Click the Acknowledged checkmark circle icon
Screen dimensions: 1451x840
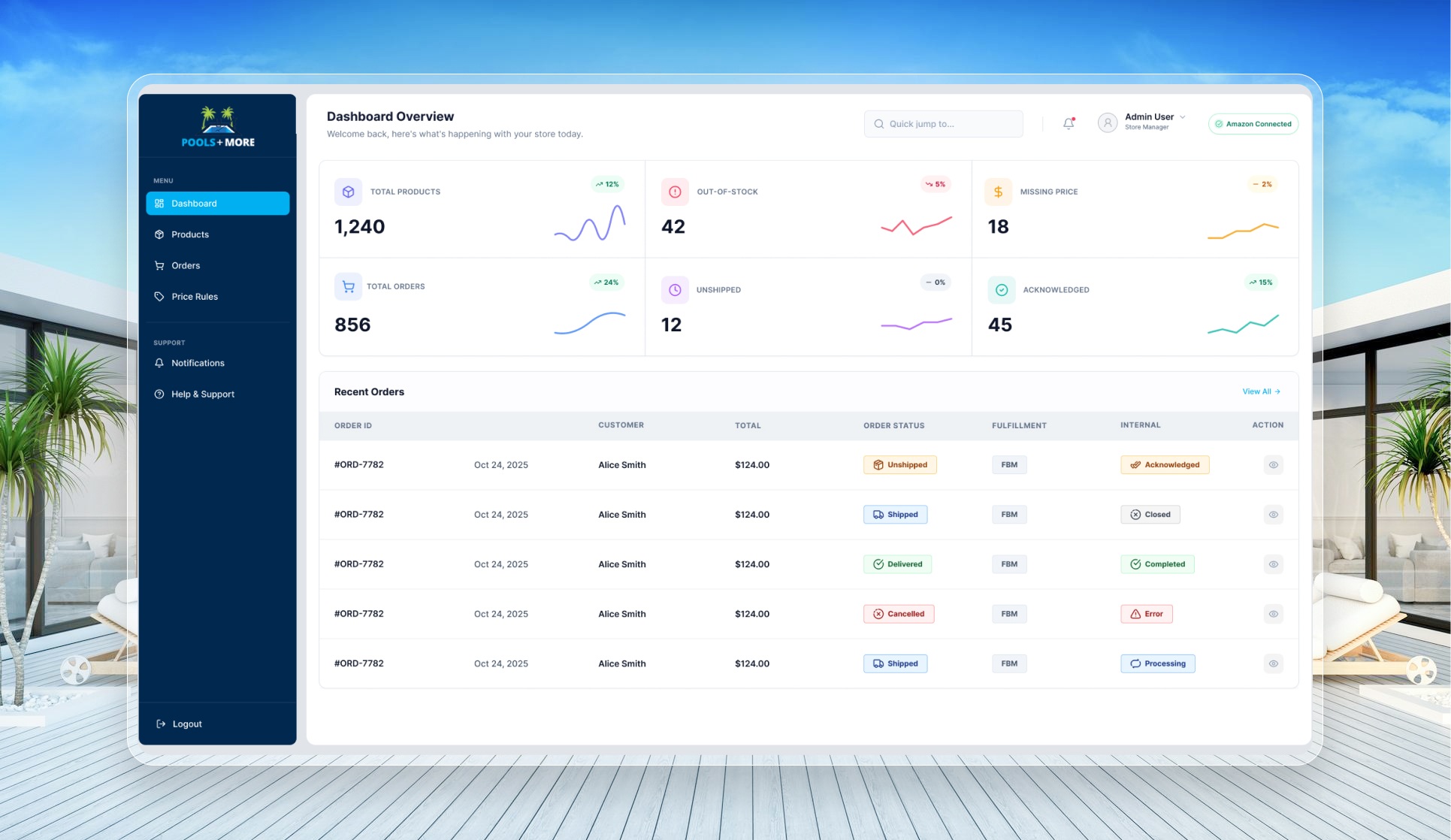tap(1001, 290)
